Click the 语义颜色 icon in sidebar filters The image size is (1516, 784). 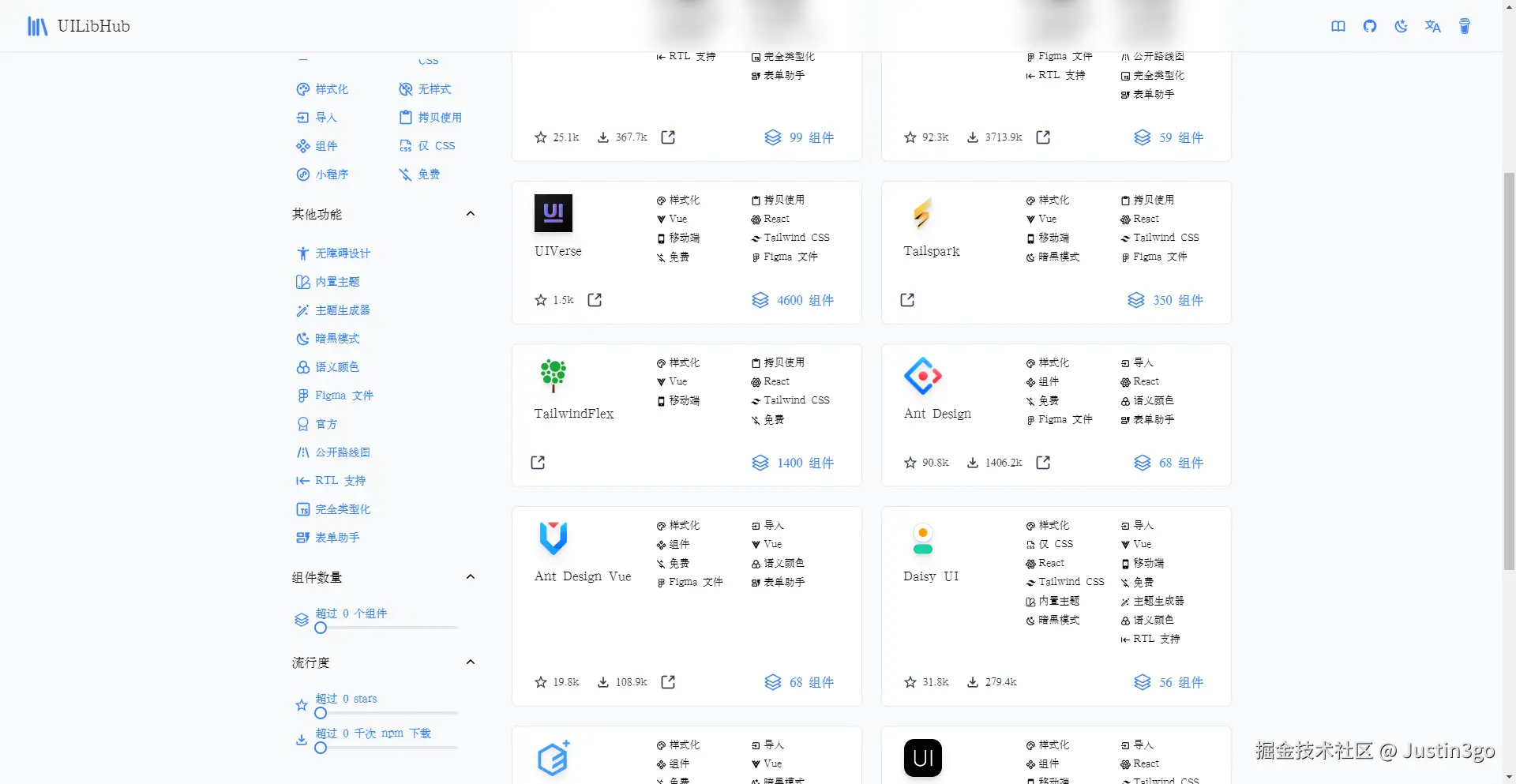click(302, 367)
